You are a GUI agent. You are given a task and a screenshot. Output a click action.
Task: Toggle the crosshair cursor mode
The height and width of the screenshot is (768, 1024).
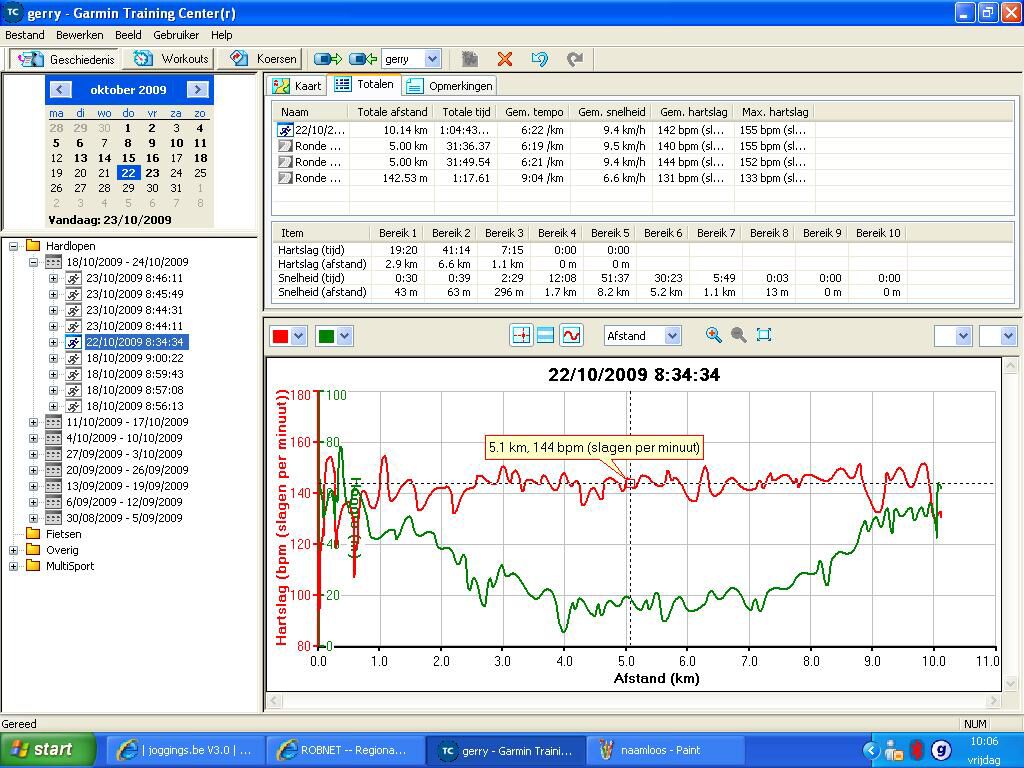pyautogui.click(x=521, y=336)
